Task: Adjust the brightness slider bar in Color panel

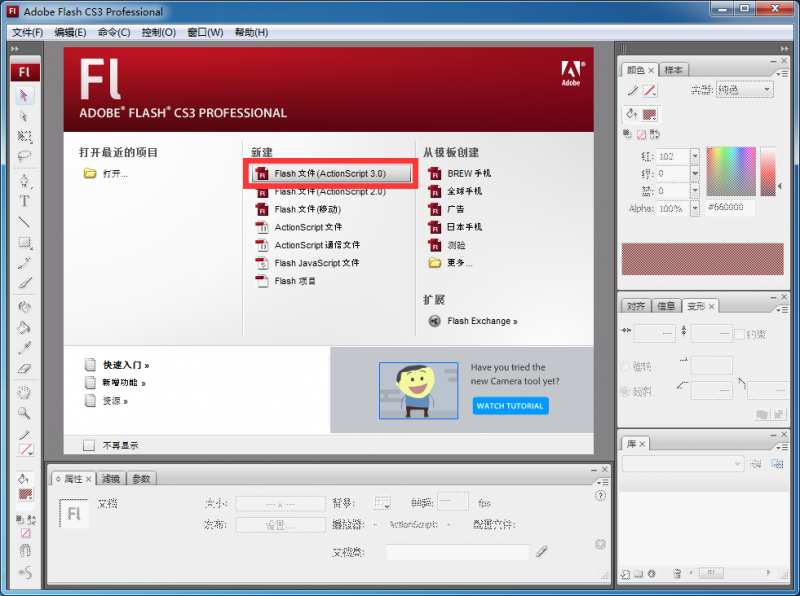Action: [x=768, y=171]
